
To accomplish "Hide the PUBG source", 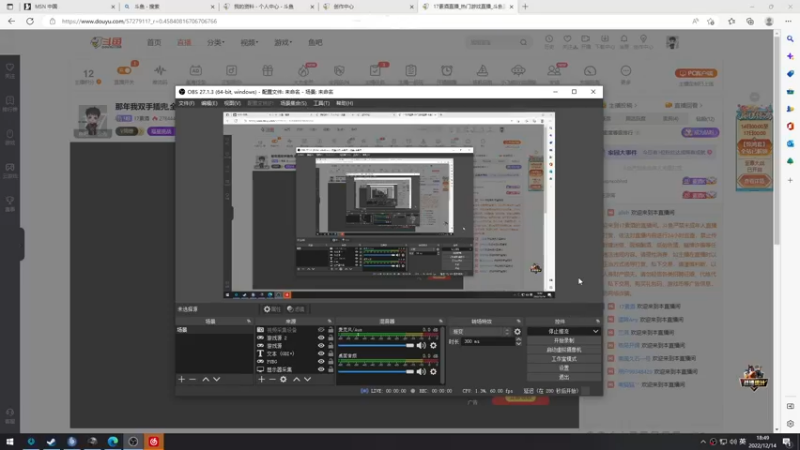I will 321,361.
